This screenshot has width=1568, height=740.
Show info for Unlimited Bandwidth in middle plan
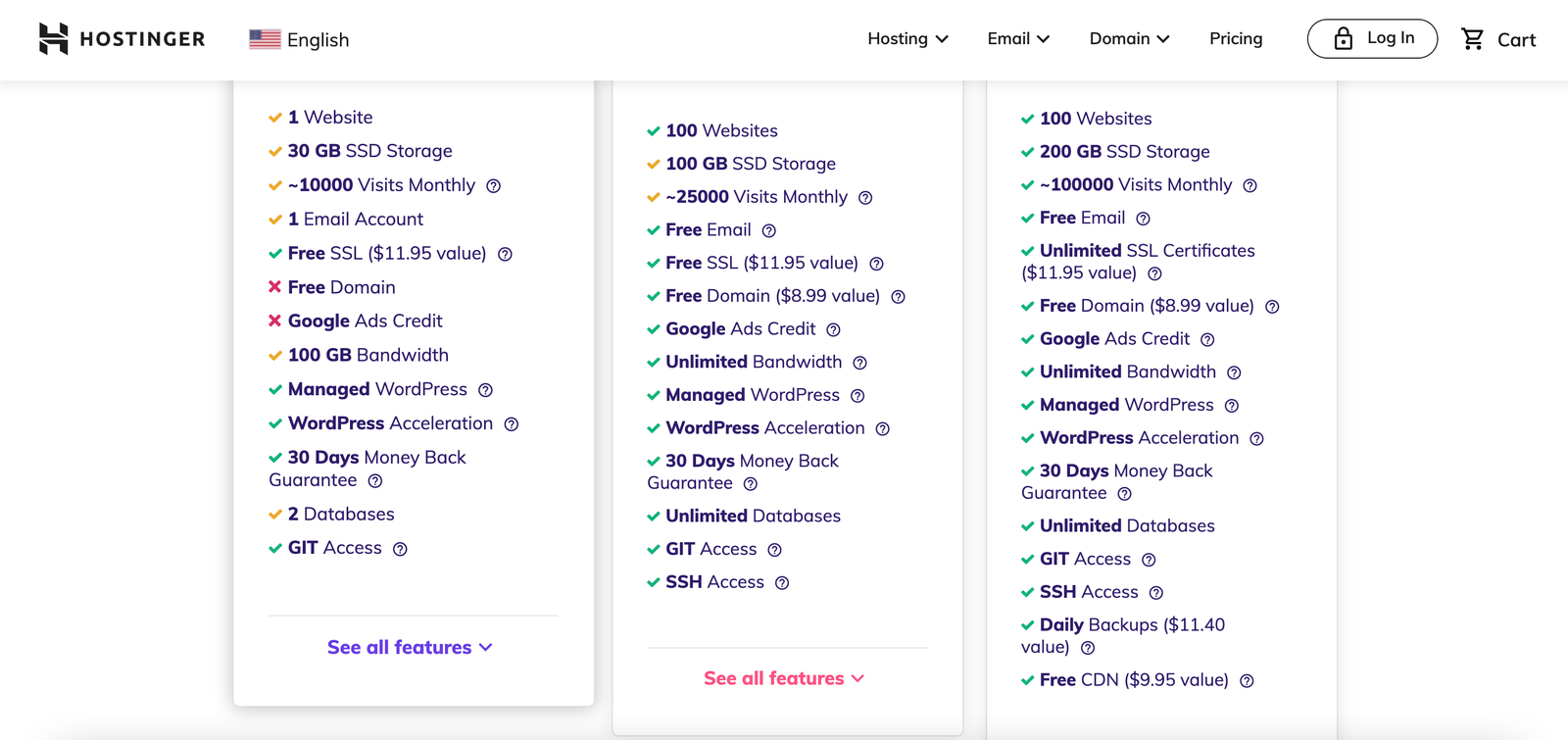pos(859,363)
